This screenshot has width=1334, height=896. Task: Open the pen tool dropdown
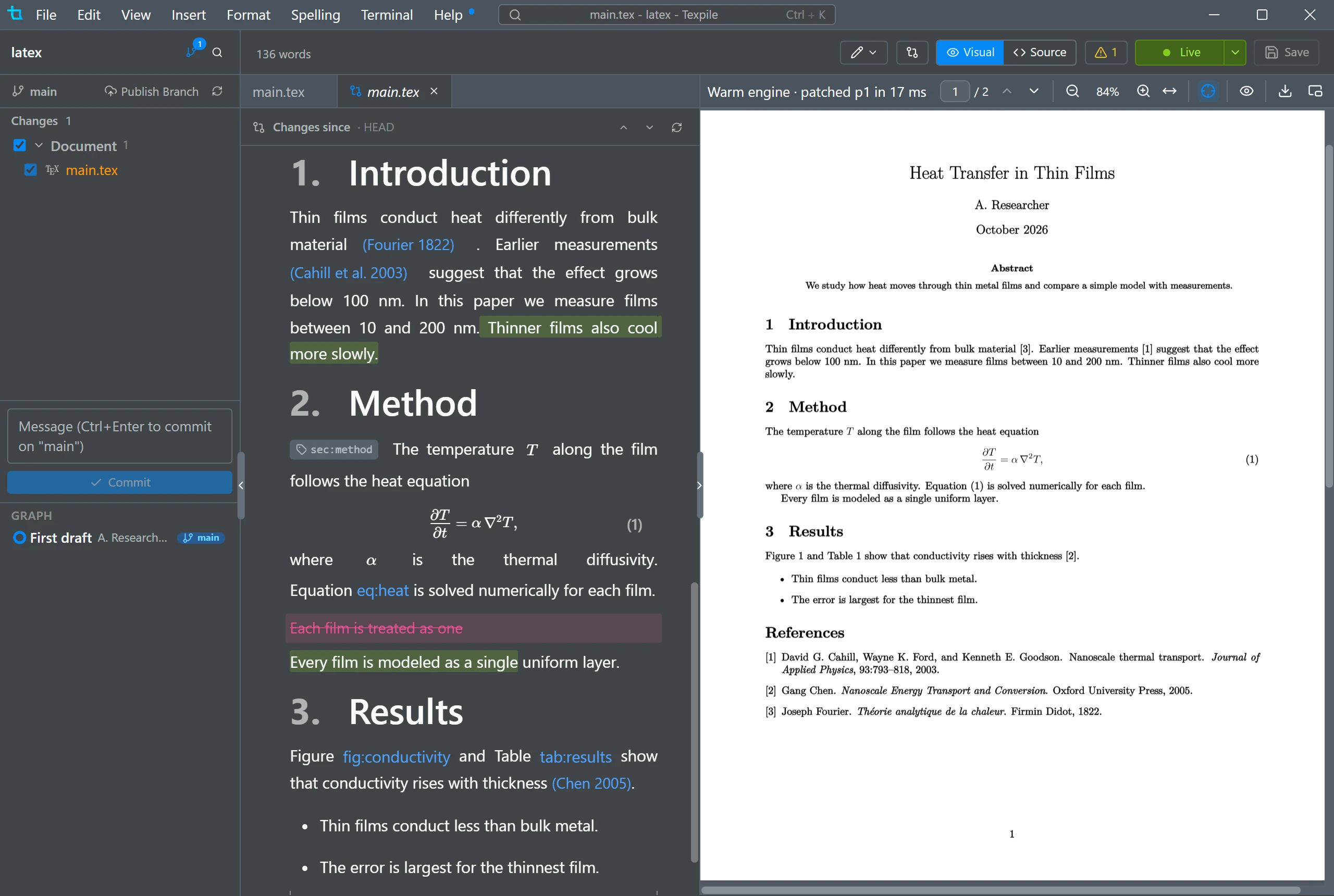863,53
